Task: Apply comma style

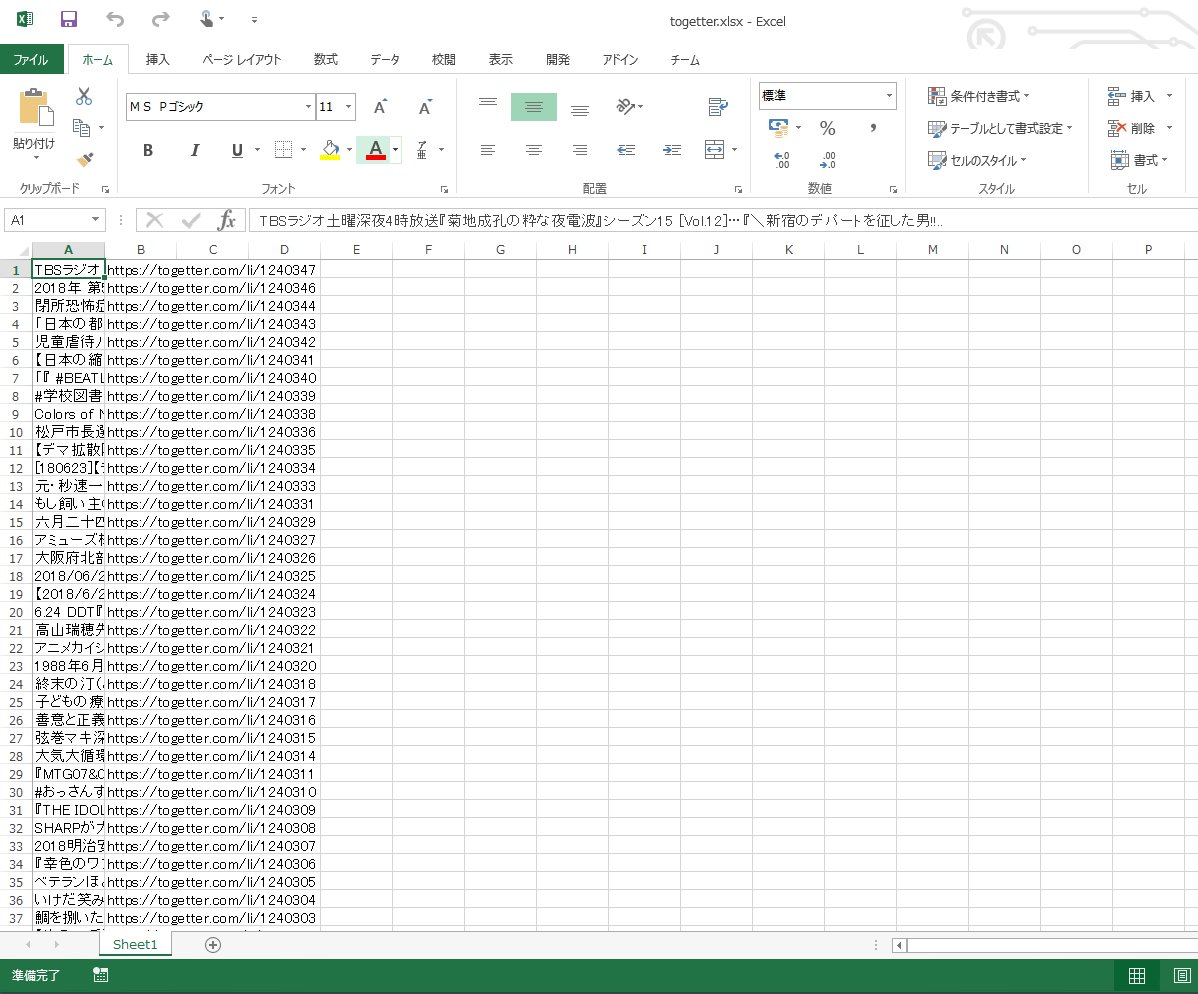Action: tap(873, 128)
